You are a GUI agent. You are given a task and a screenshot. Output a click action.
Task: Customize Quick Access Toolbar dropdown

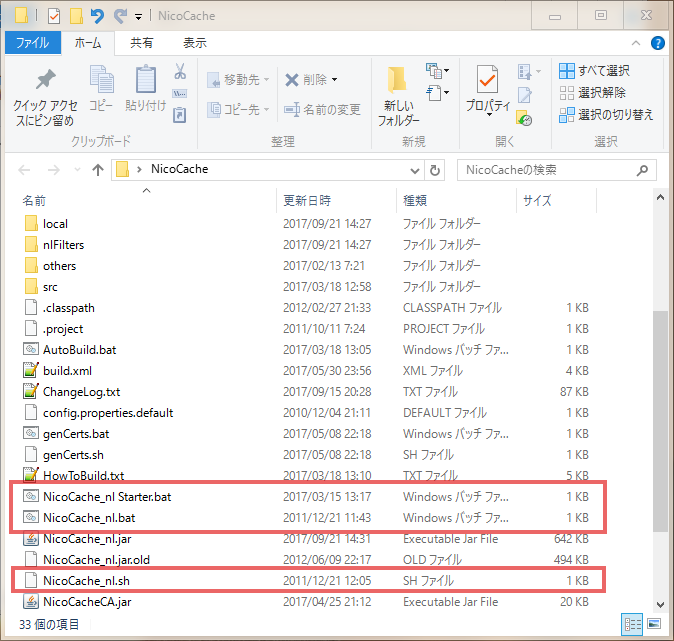pos(138,17)
